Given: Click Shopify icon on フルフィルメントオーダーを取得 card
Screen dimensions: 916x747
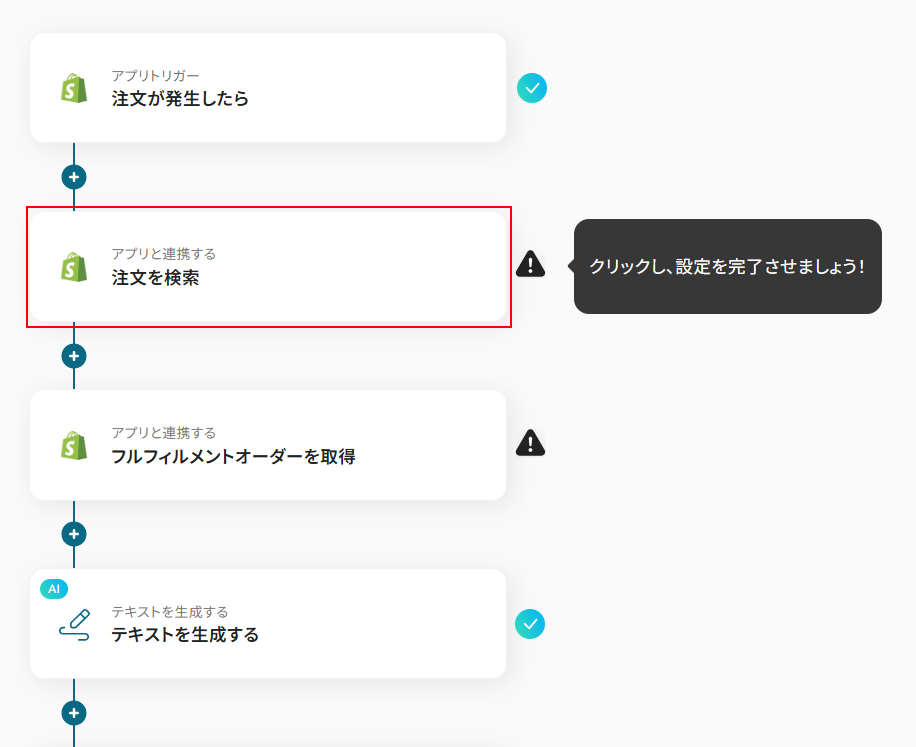Looking at the screenshot, I should pos(74,446).
